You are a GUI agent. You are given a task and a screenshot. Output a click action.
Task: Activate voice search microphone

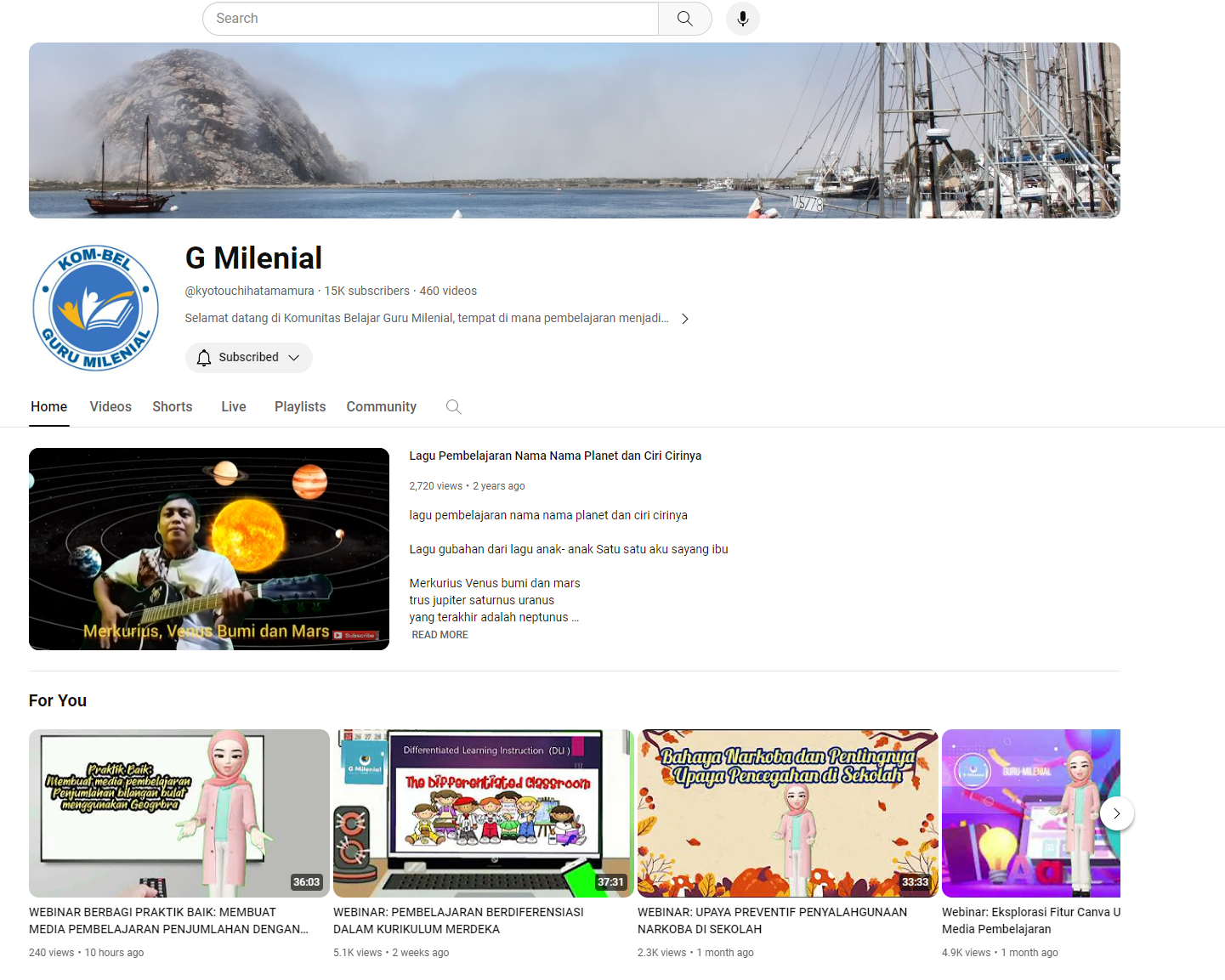coord(742,19)
